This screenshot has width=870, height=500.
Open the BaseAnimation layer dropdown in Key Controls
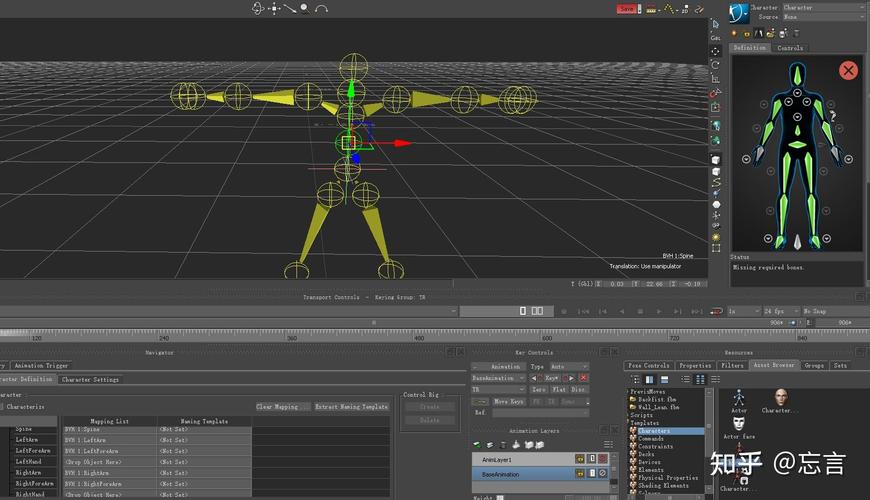coord(498,378)
